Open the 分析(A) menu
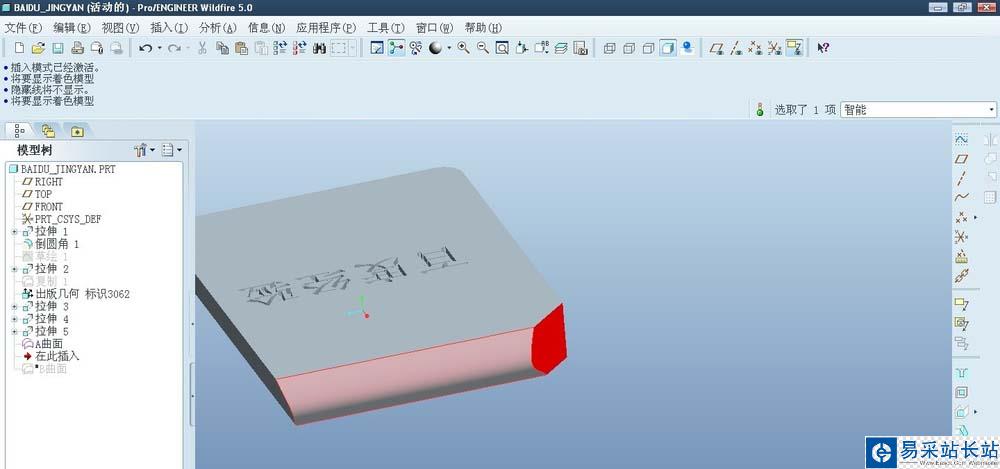 [217, 27]
